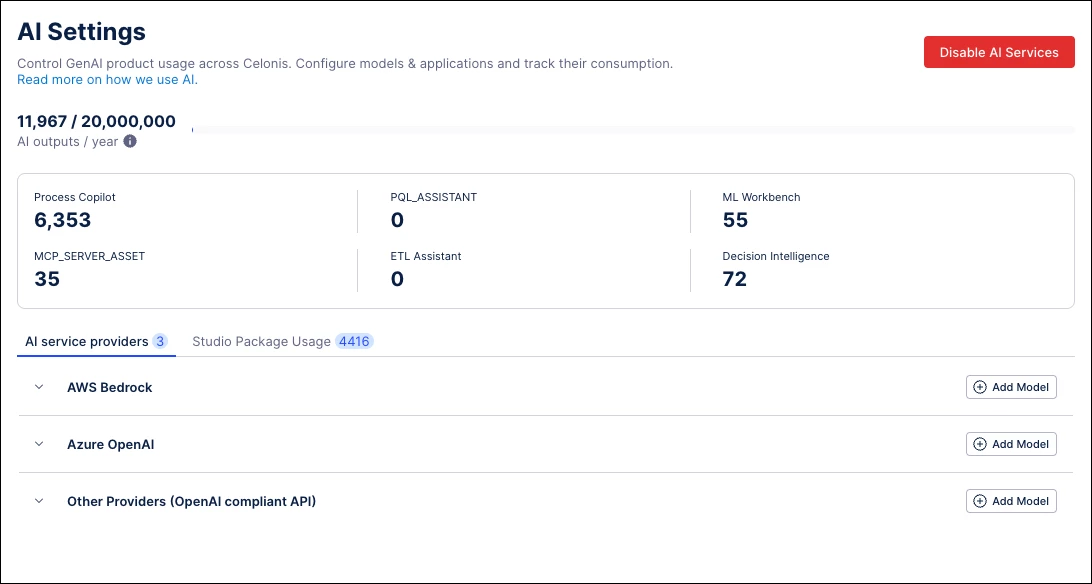Viewport: 1092px width, 584px height.
Task: Select the Process Copilot usage count
Action: [62, 220]
